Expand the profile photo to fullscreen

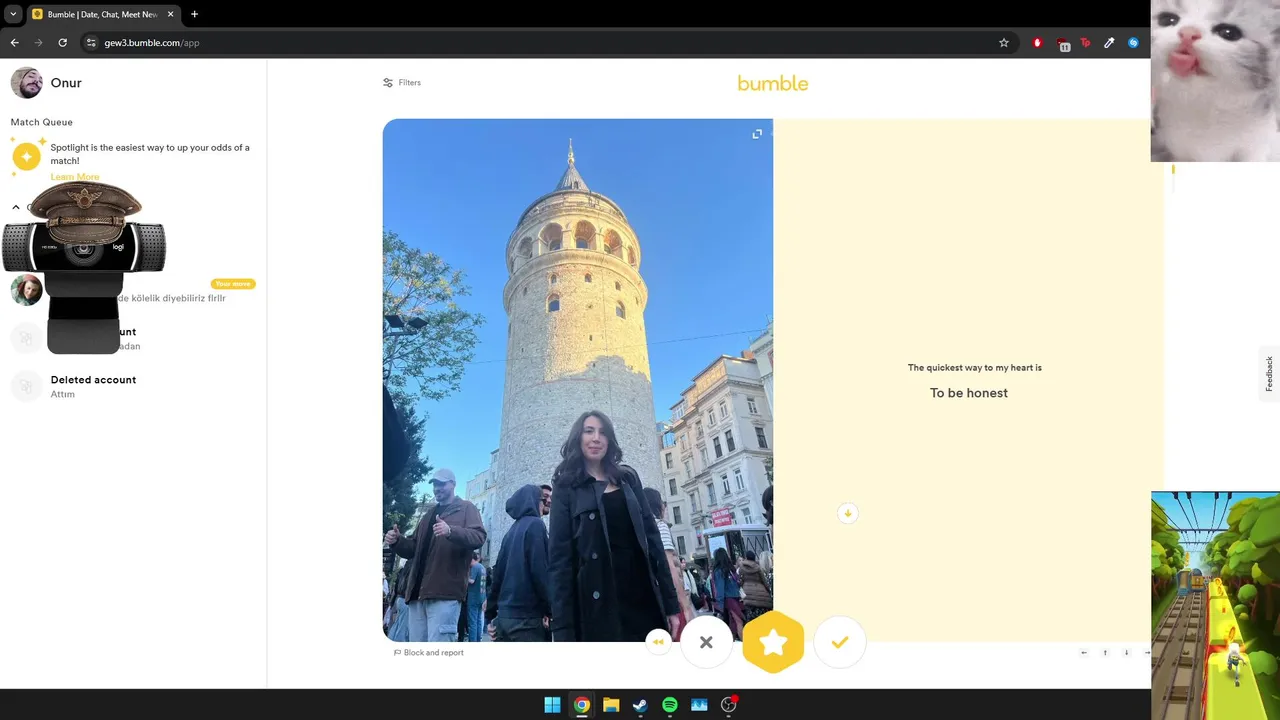pos(757,134)
